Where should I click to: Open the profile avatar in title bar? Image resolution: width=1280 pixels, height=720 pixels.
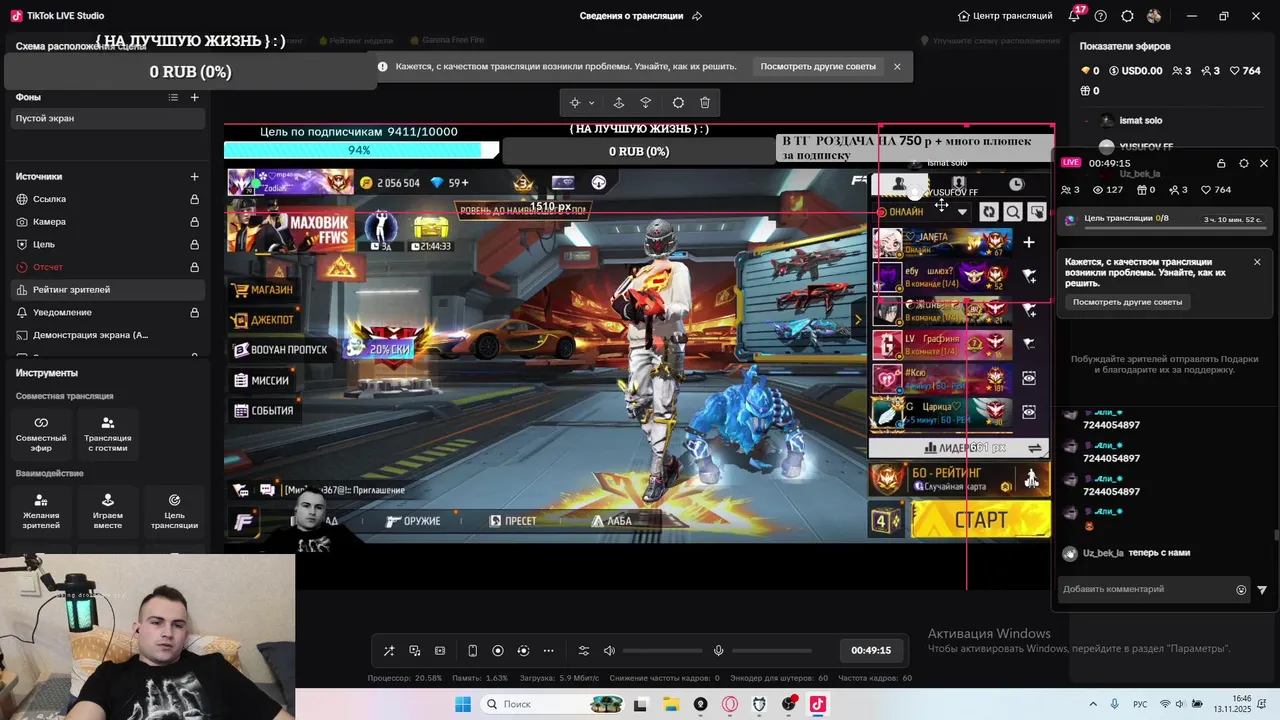1154,16
